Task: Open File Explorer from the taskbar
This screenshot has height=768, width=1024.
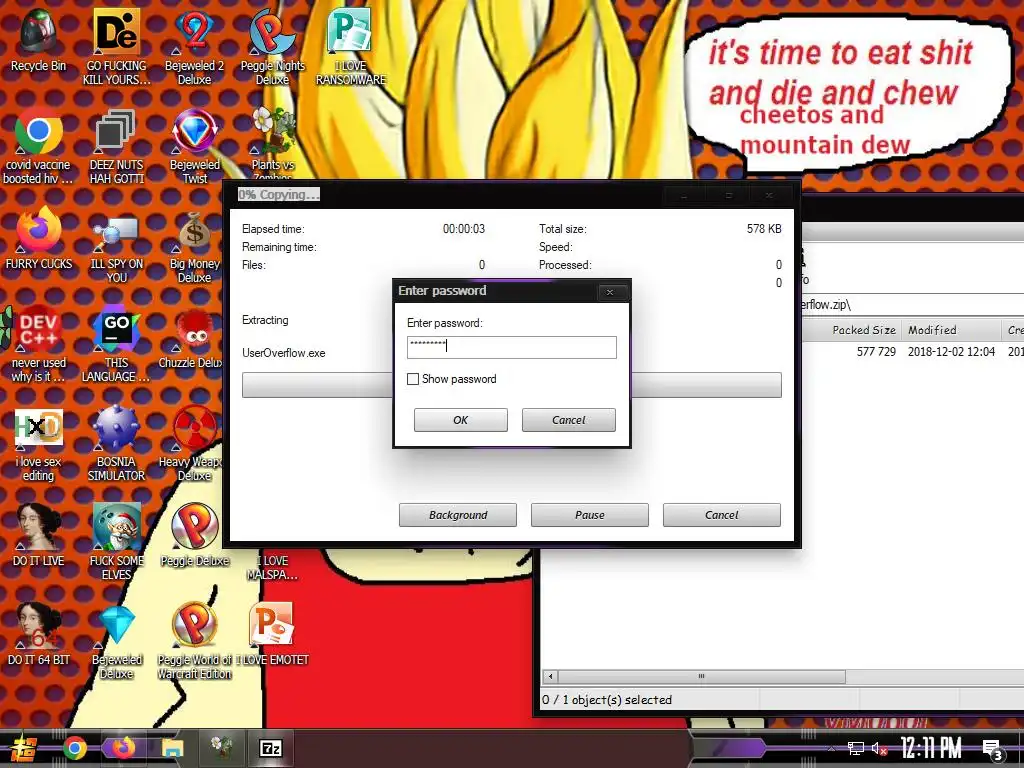Action: tap(172, 748)
